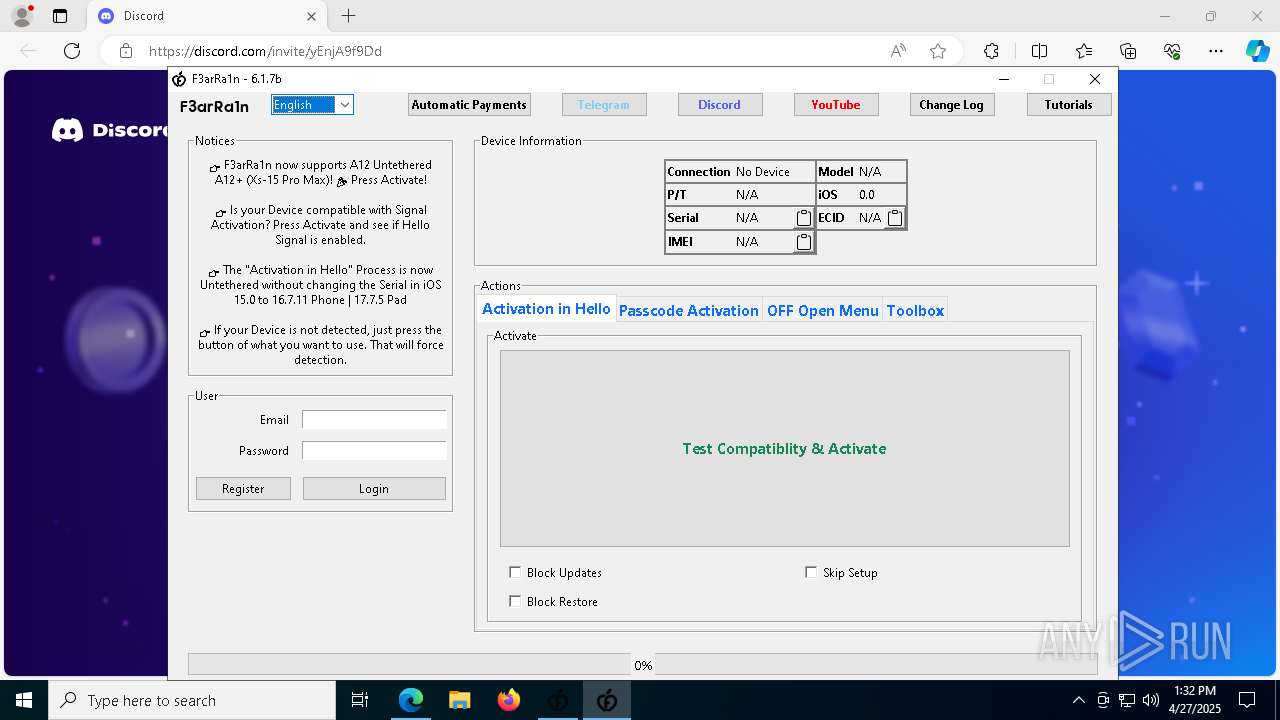Open Task View on taskbar
Viewport: 1280px width, 720px height.
pos(360,700)
